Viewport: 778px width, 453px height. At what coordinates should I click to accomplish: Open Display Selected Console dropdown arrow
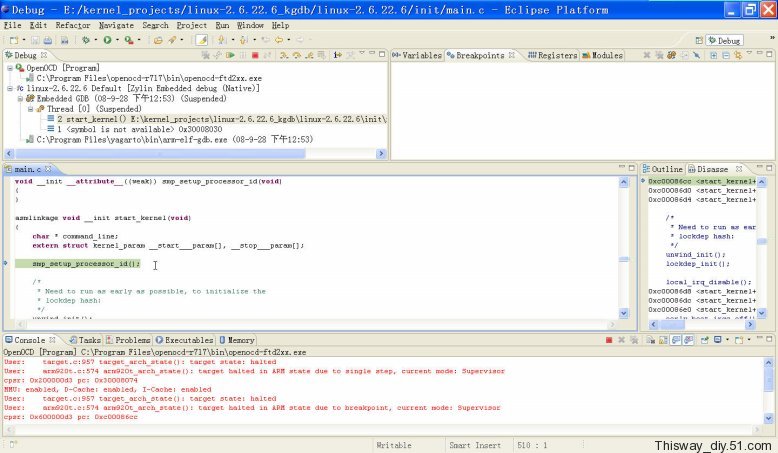pyautogui.click(x=727, y=340)
